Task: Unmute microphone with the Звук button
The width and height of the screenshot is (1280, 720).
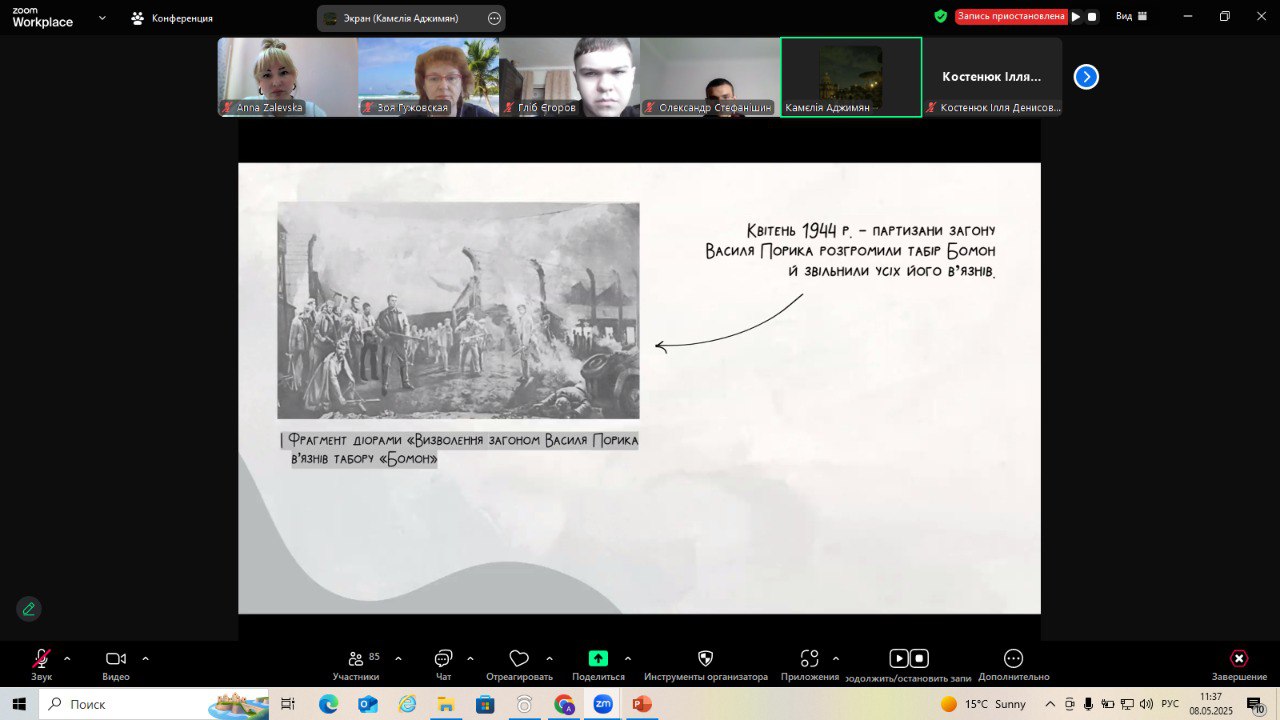Action: (41, 665)
